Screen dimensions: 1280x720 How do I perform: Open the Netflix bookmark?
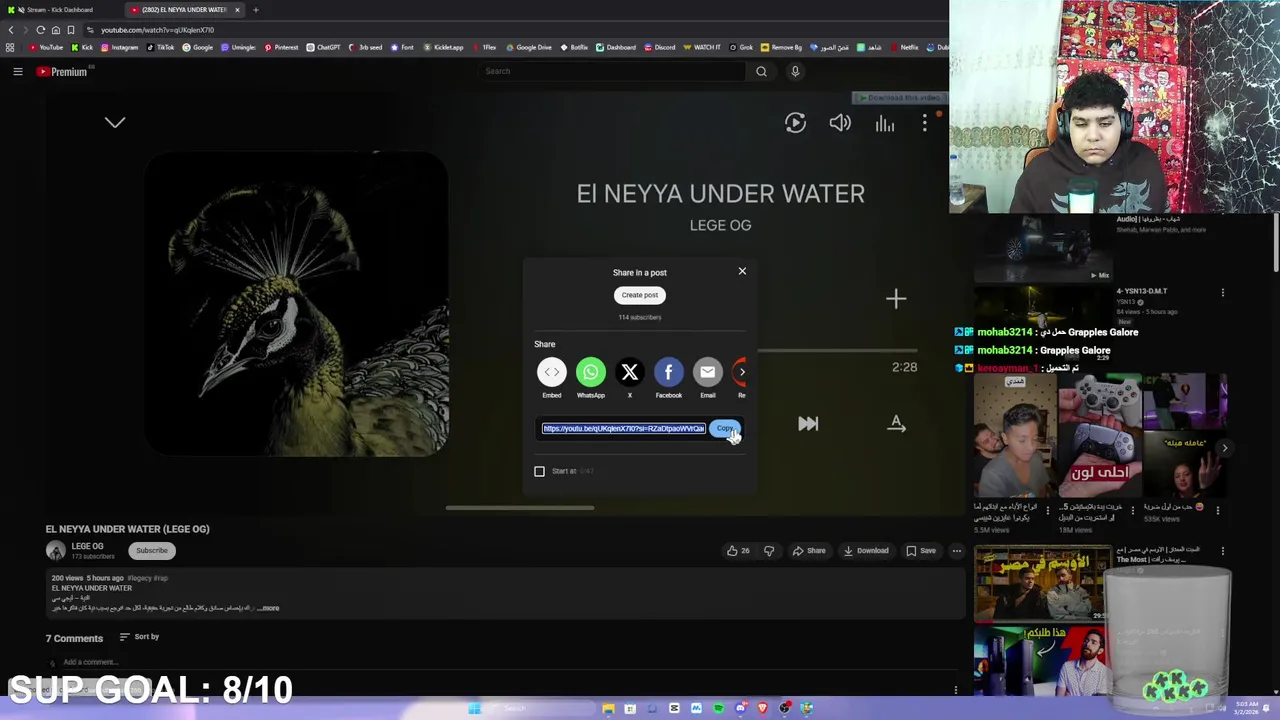[x=903, y=47]
